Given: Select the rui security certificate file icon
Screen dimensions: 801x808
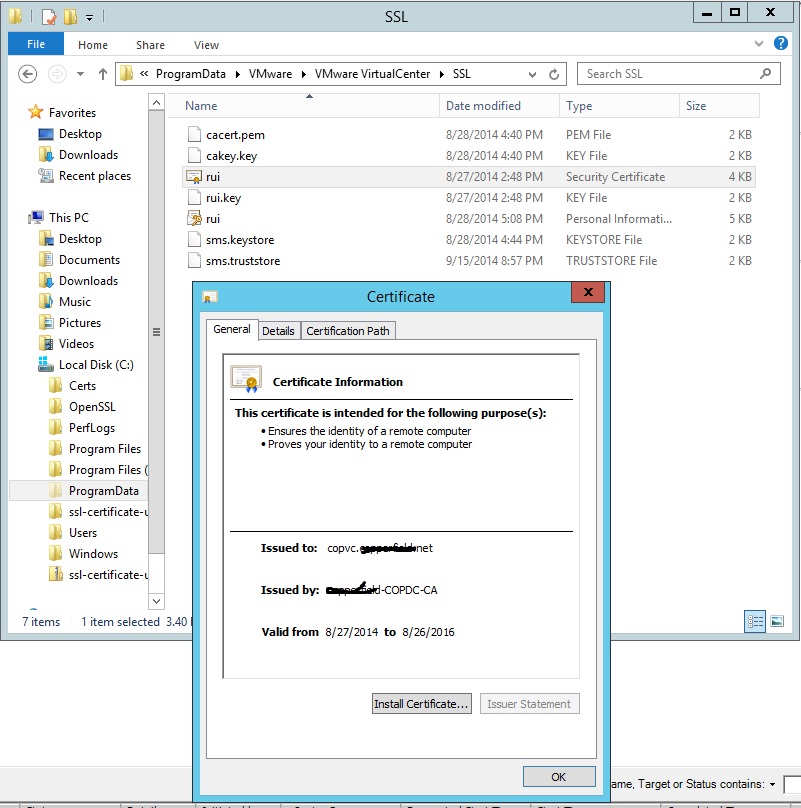Looking at the screenshot, I should coord(193,176).
